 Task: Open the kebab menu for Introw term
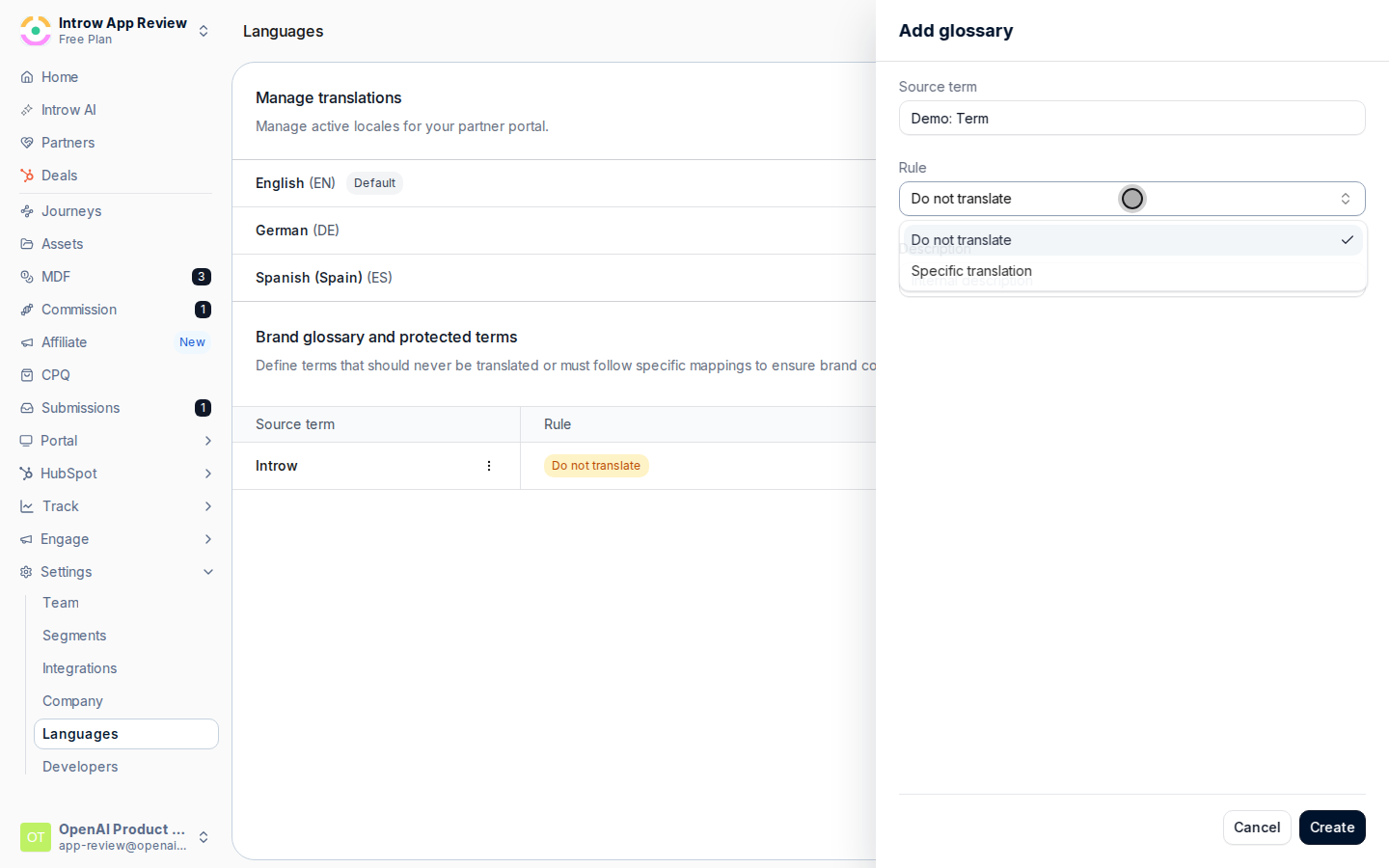(x=489, y=466)
